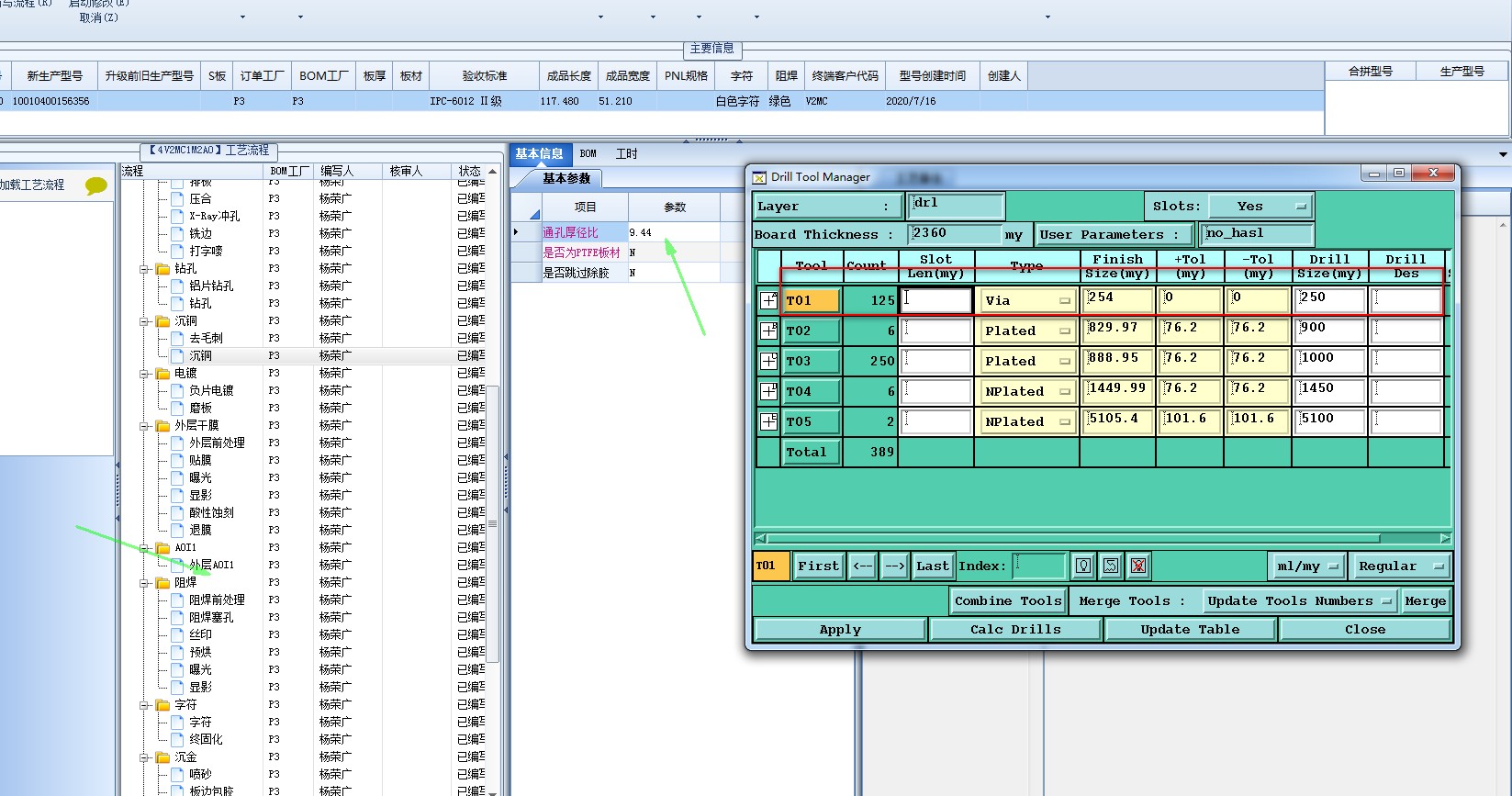Click the First navigation button

818,566
